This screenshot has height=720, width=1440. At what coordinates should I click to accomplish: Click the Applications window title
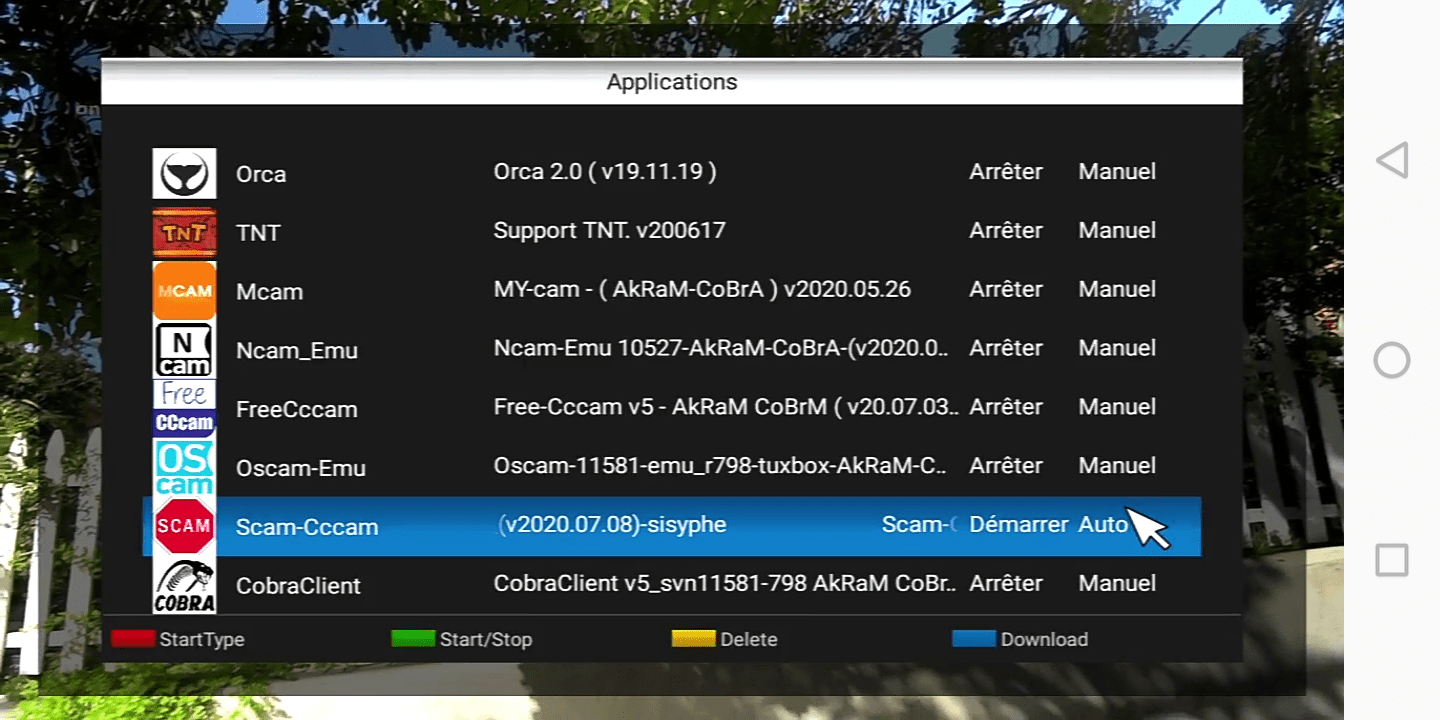coord(672,82)
